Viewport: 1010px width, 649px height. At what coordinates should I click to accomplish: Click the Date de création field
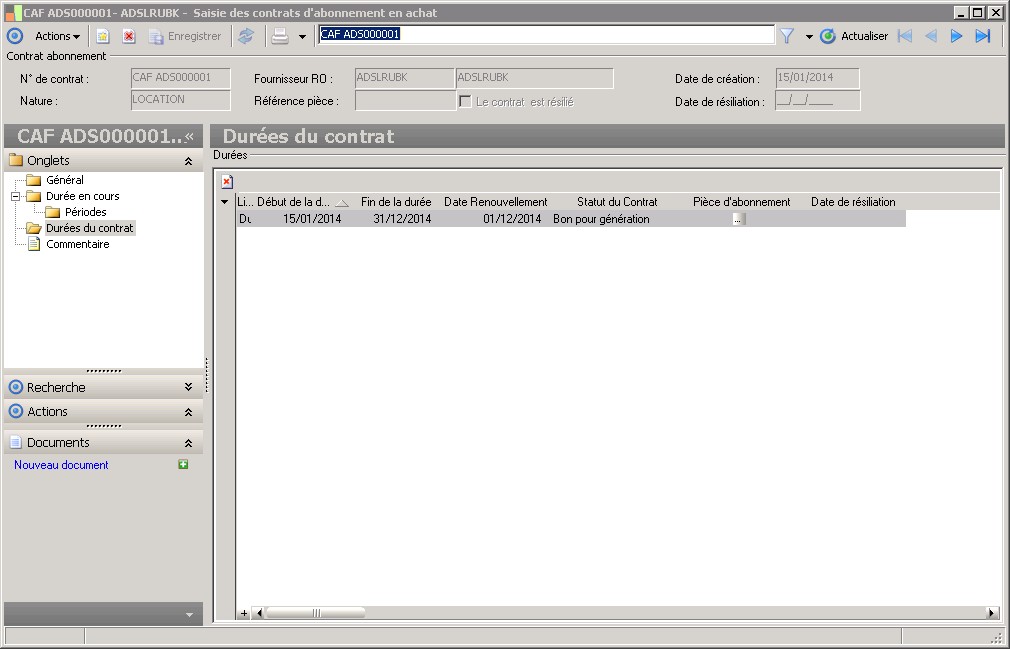click(x=817, y=78)
